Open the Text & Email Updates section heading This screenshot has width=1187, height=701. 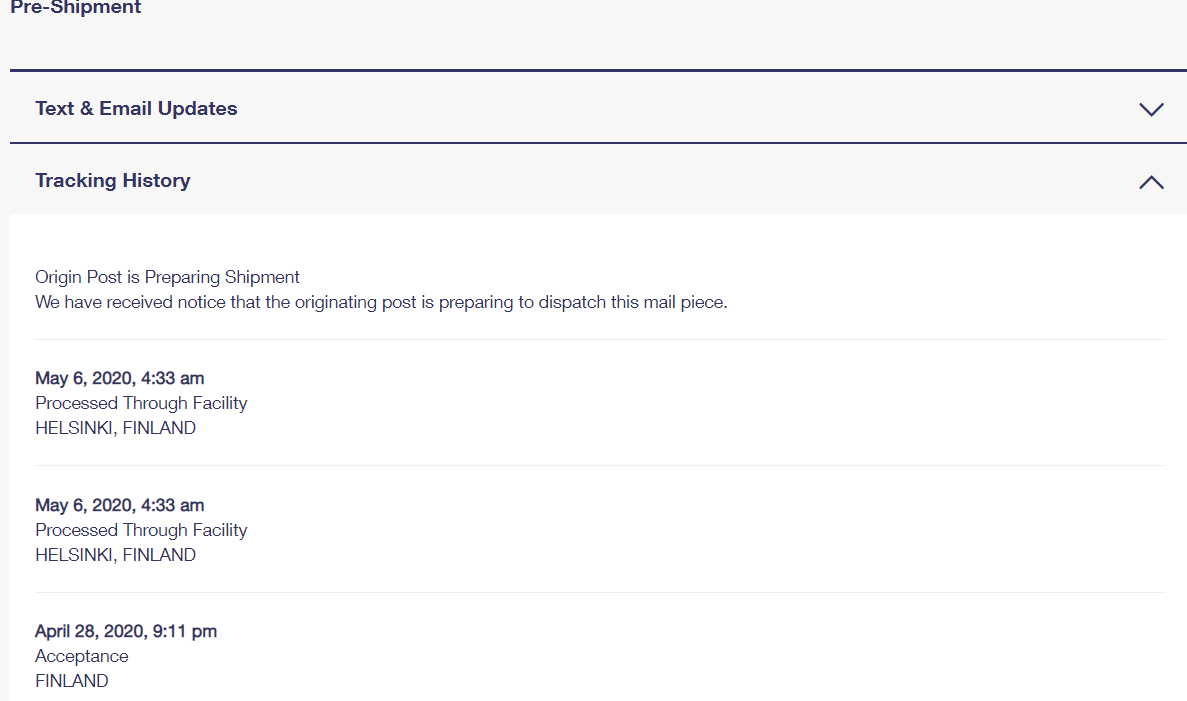pyautogui.click(x=136, y=108)
